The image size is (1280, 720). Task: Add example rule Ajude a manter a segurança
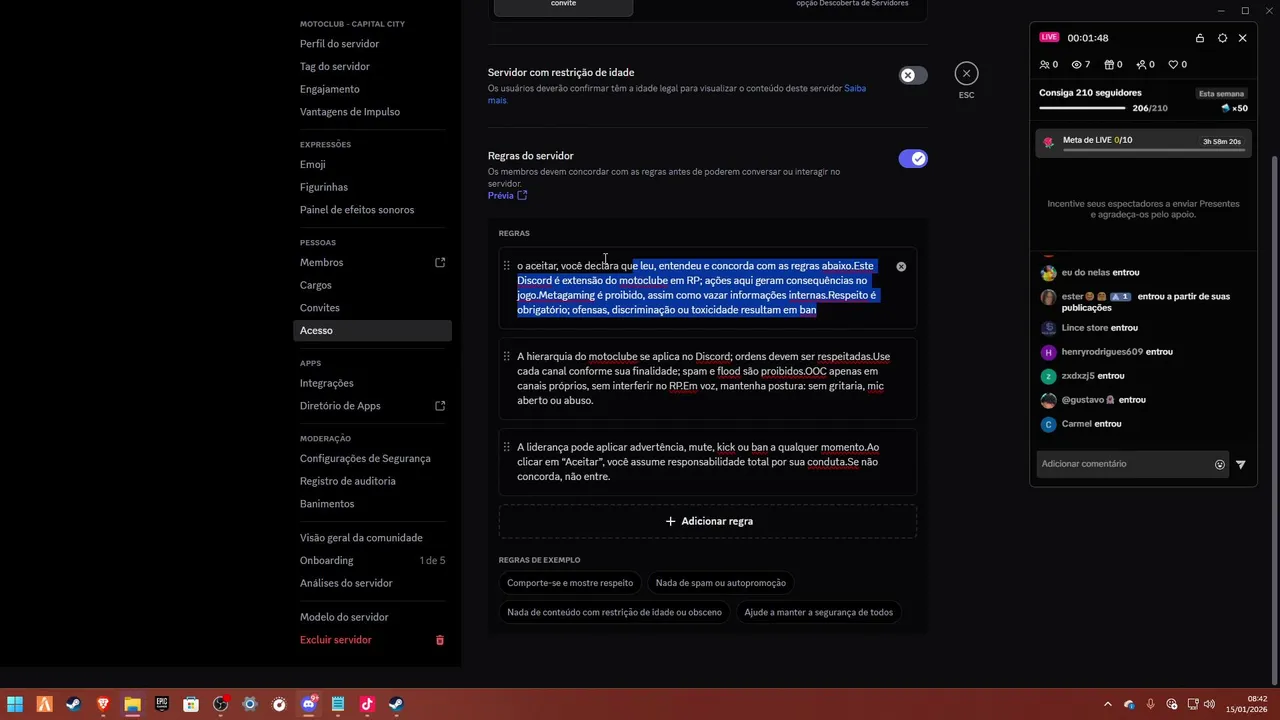coord(818,612)
